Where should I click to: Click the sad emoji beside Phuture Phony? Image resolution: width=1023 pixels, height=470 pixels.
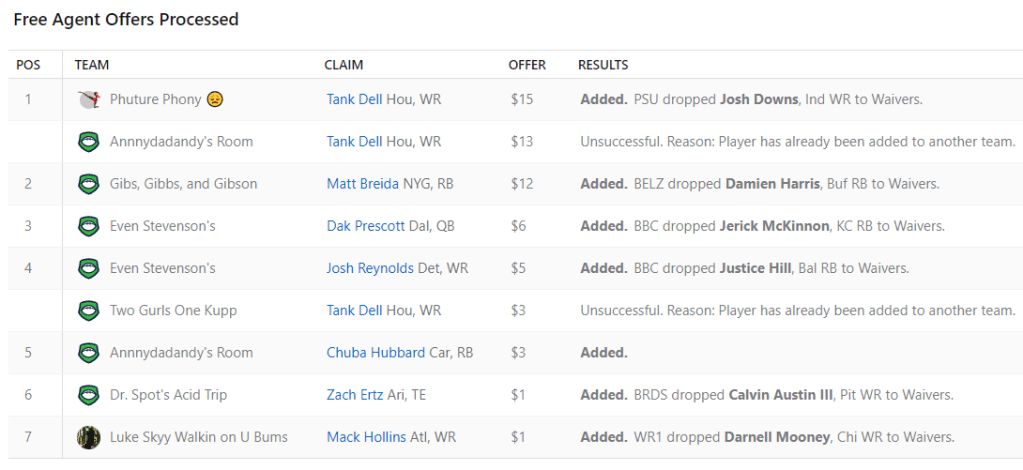215,100
